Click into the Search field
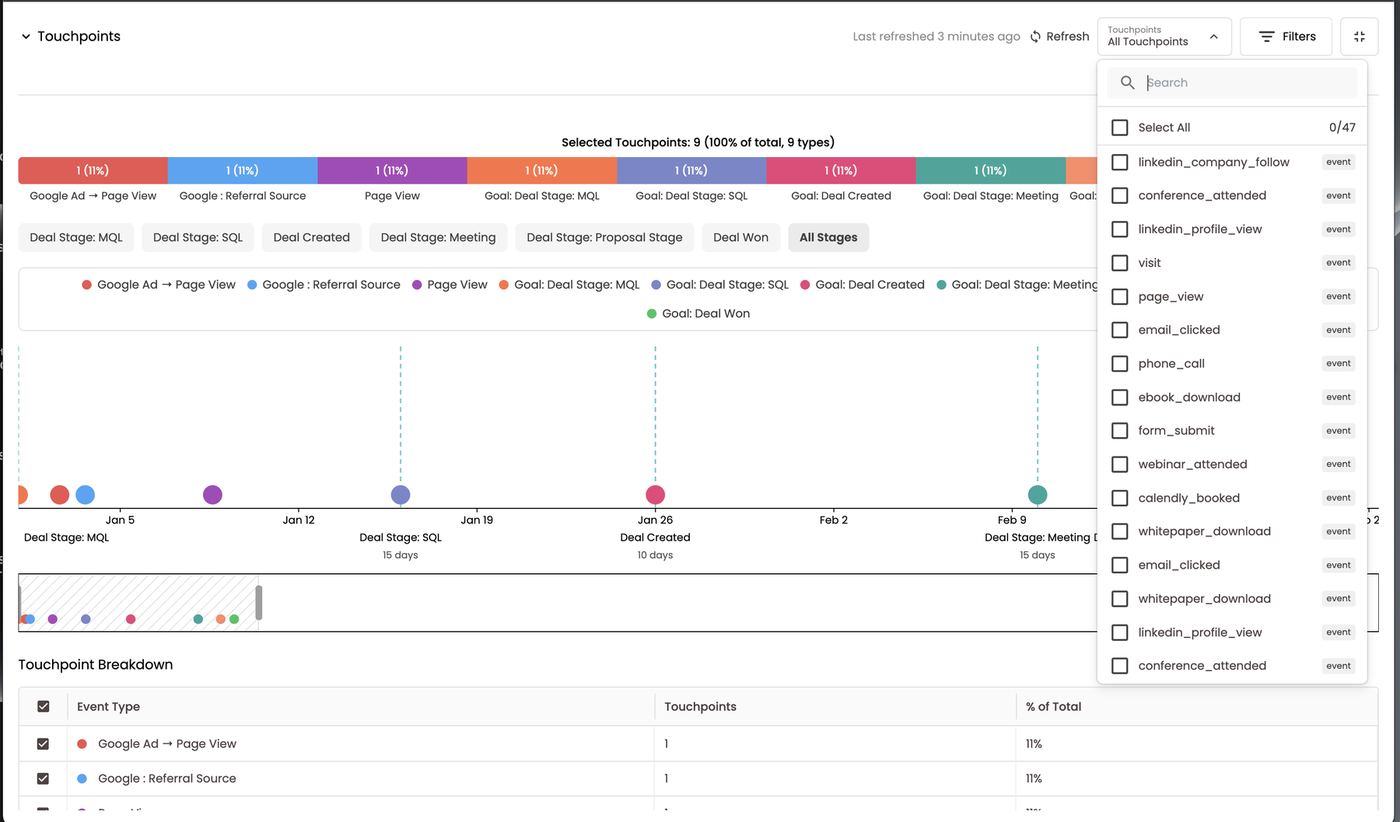The width and height of the screenshot is (1400, 822). pyautogui.click(x=1232, y=83)
